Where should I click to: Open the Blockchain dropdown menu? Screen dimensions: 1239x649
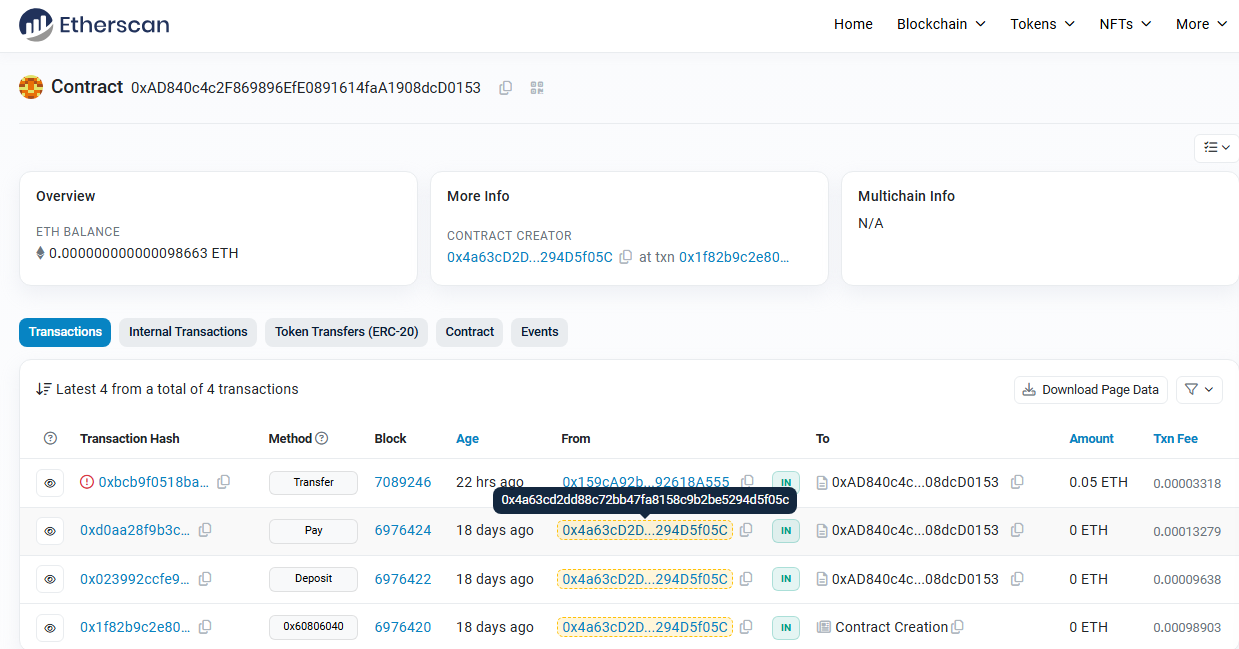click(941, 24)
